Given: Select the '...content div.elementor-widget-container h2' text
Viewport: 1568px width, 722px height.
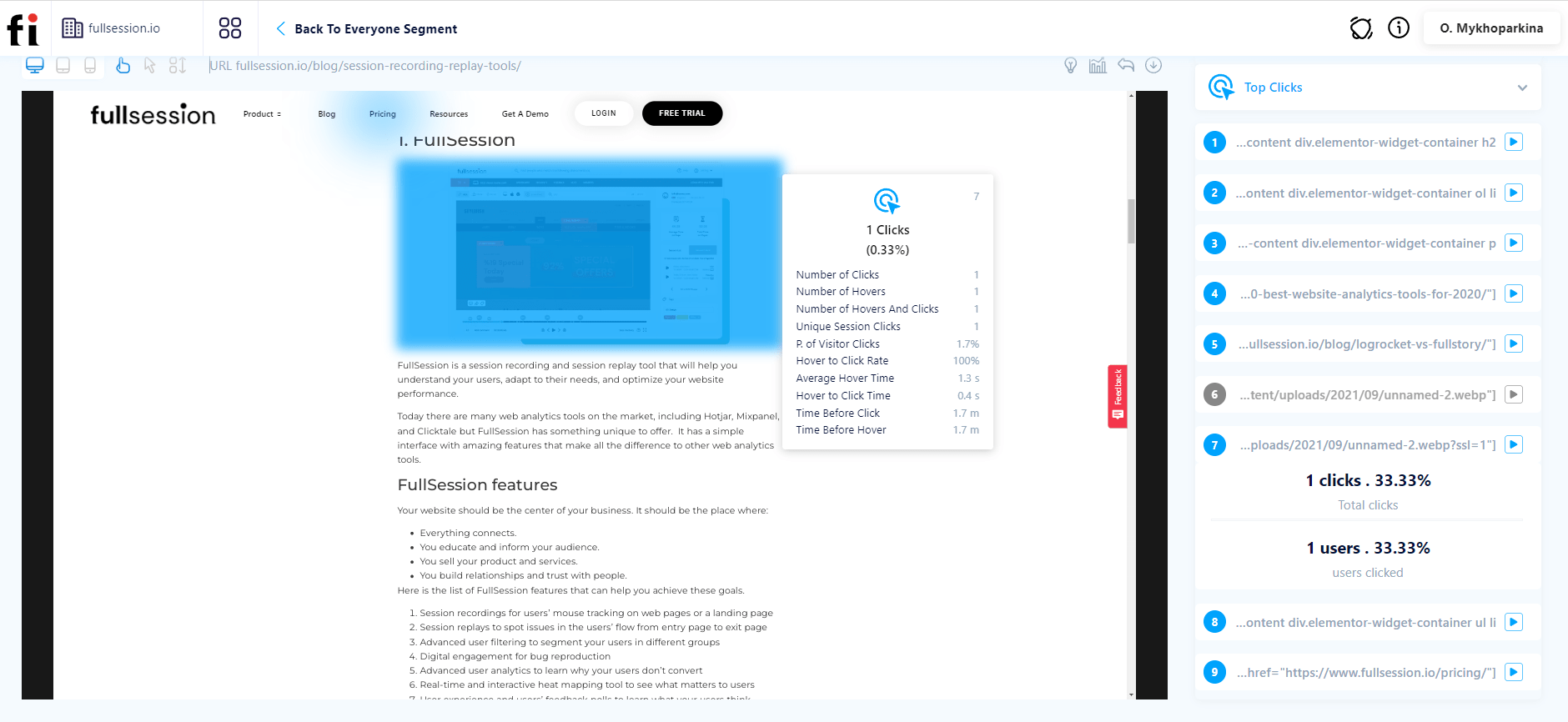Looking at the screenshot, I should point(1366,143).
